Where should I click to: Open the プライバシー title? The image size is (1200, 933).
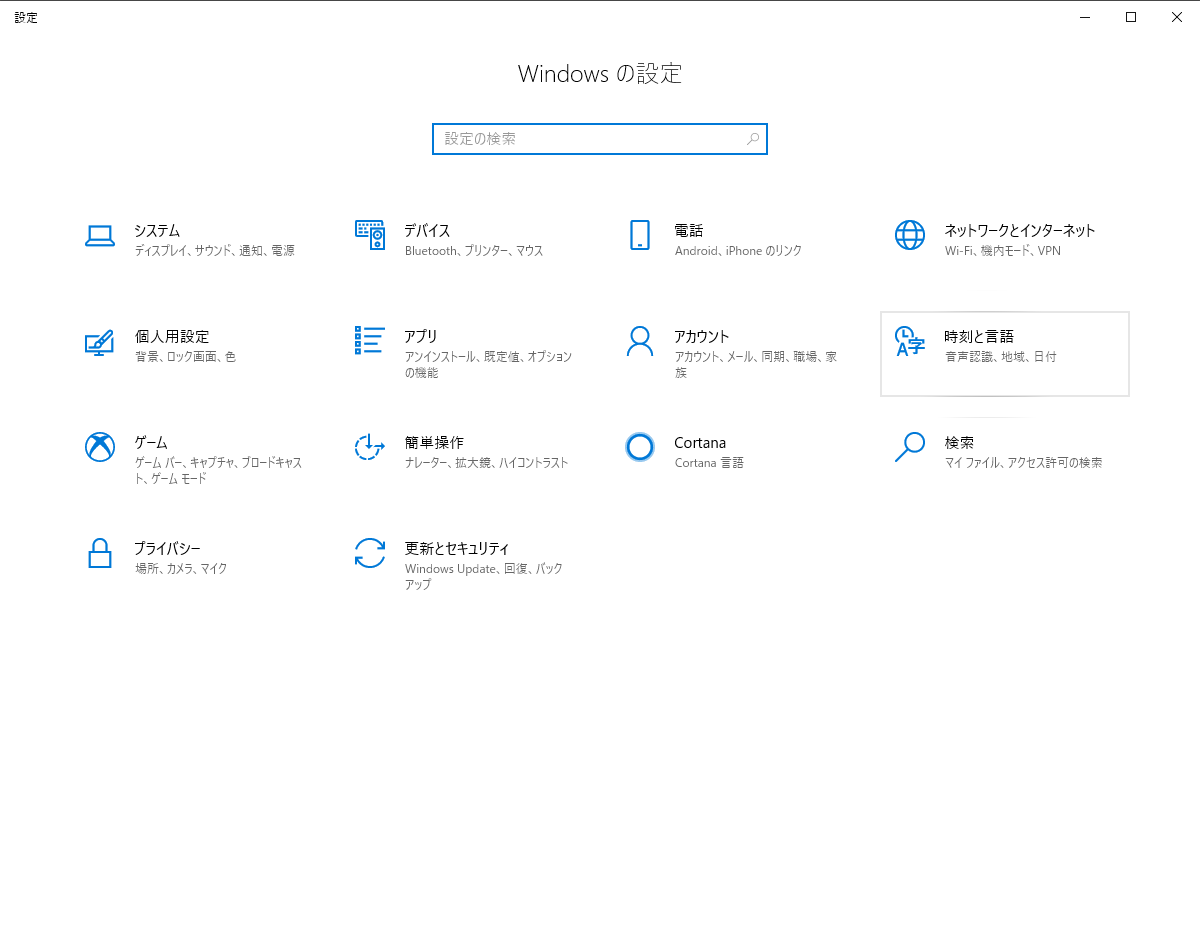click(x=167, y=548)
